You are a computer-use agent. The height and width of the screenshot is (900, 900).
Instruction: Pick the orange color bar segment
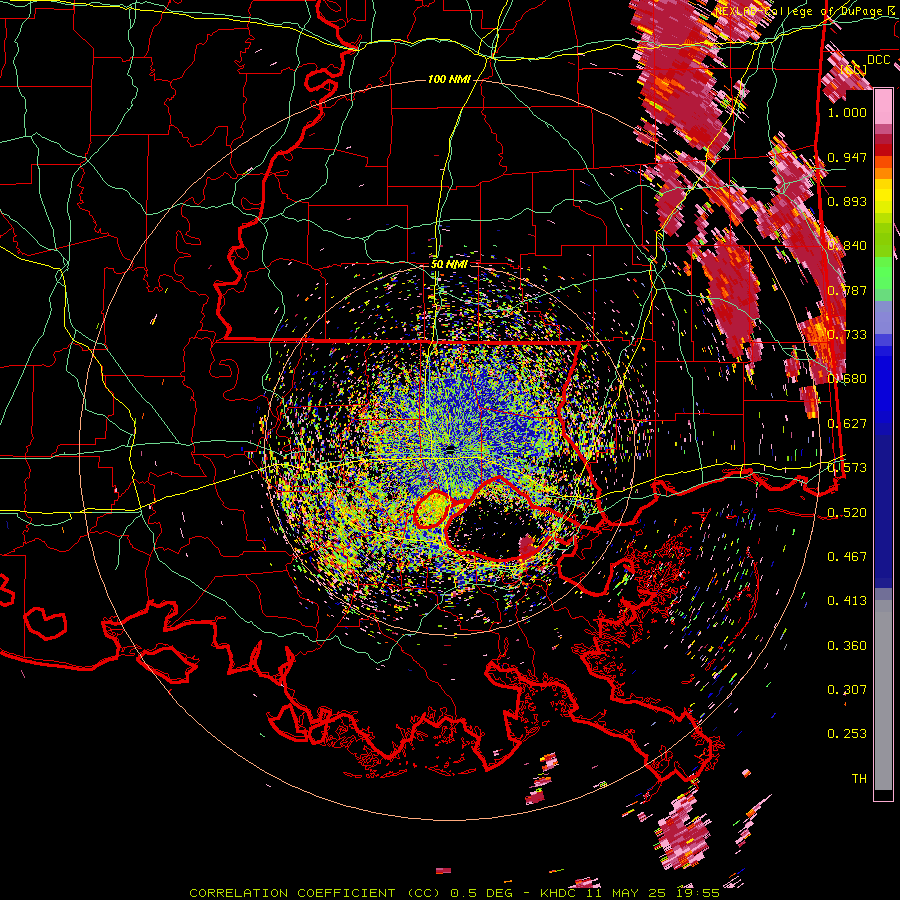(883, 173)
